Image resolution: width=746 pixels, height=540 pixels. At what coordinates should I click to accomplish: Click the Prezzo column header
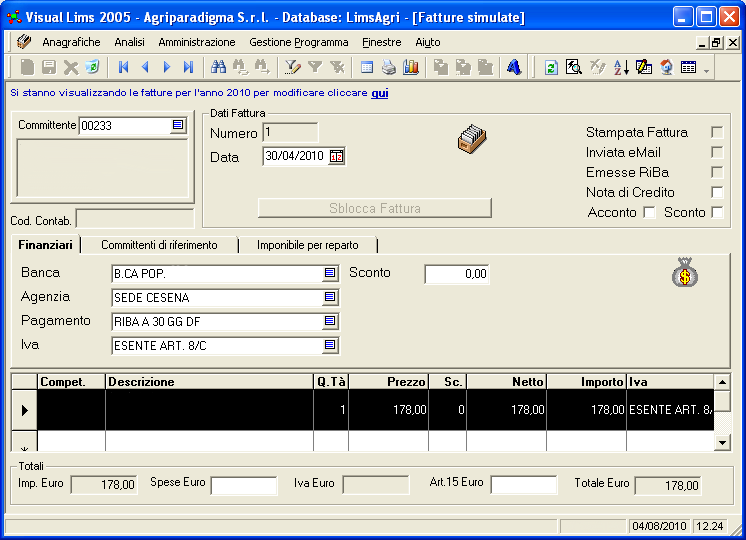(x=389, y=382)
